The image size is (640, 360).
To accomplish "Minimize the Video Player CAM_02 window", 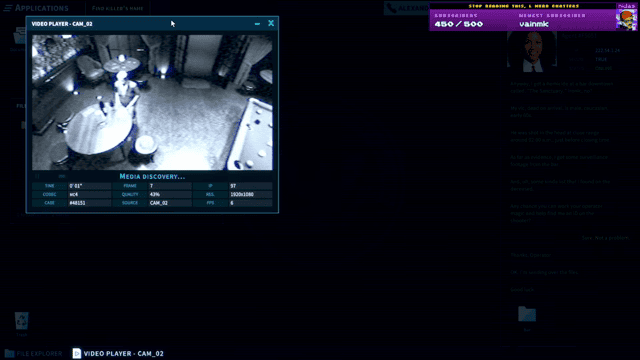I will tap(257, 24).
